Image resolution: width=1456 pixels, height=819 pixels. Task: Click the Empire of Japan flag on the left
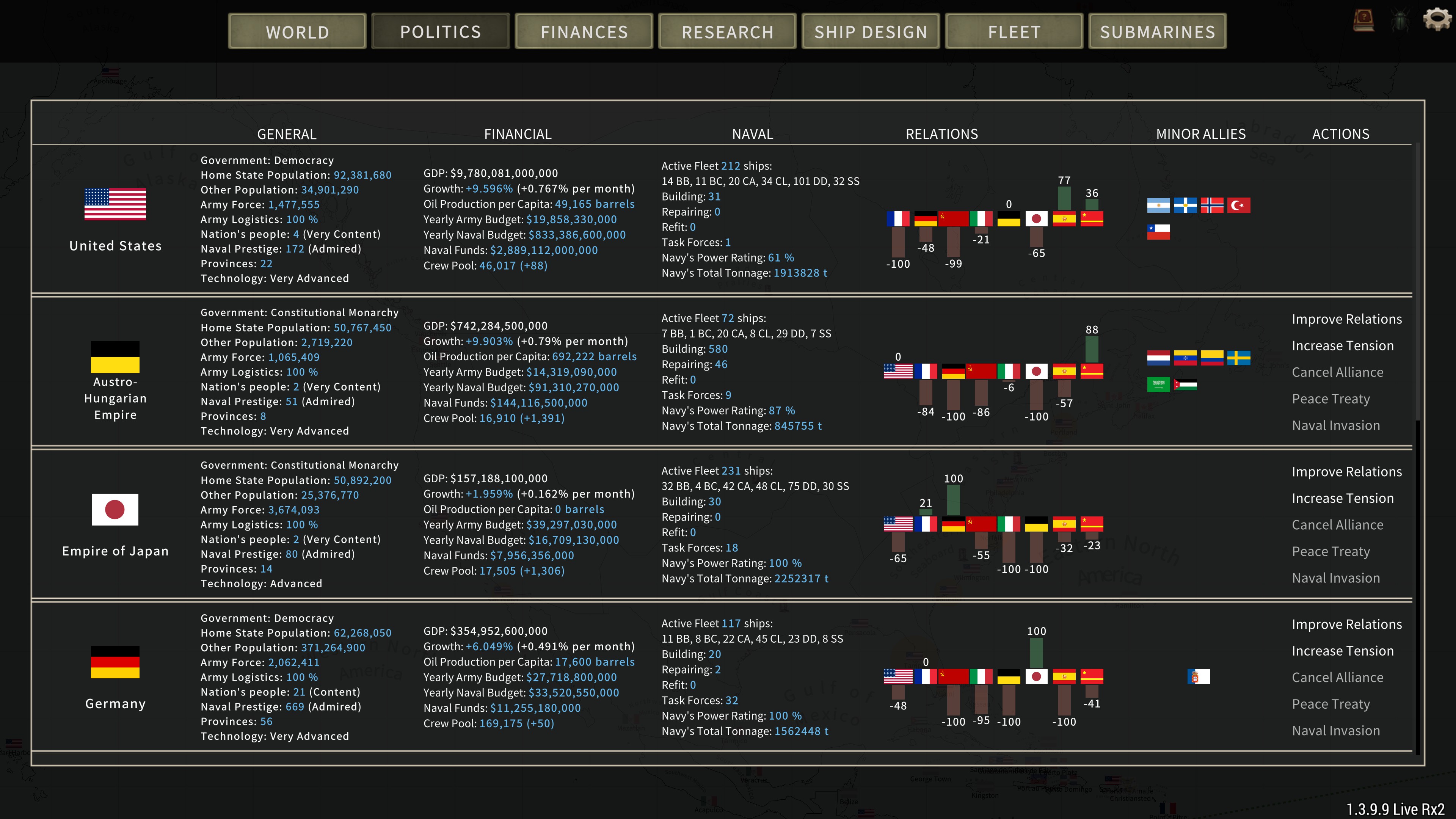pos(115,509)
